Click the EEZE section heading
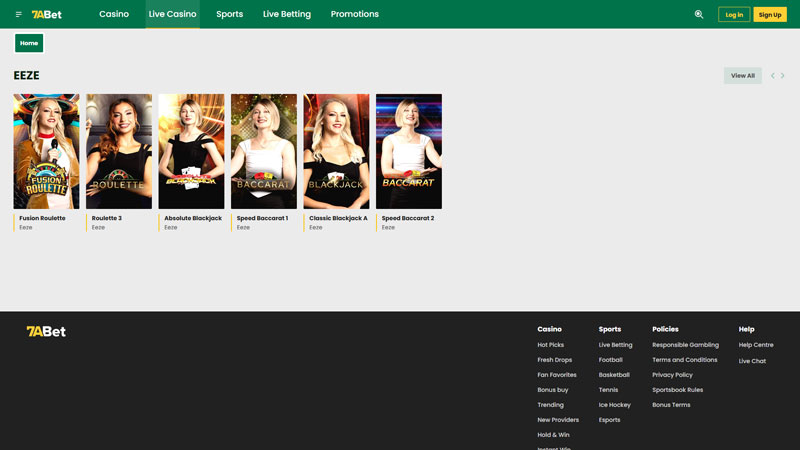 27,76
